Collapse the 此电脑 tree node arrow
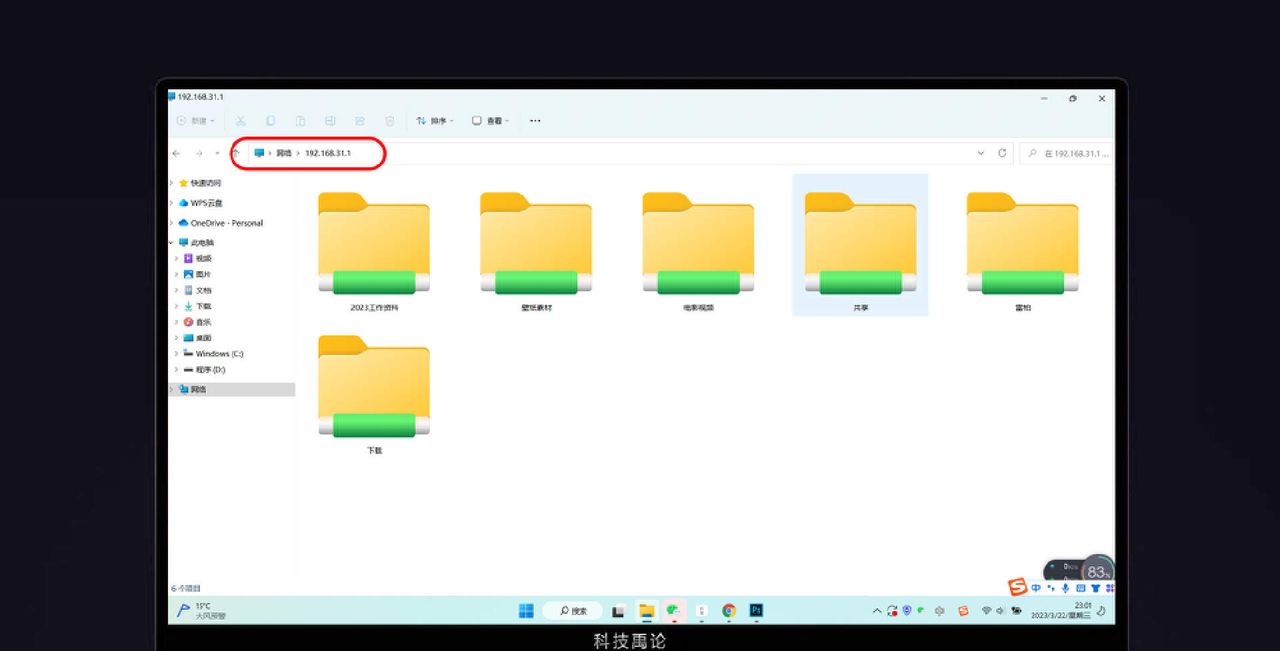Image resolution: width=1280 pixels, height=651 pixels. 172,242
